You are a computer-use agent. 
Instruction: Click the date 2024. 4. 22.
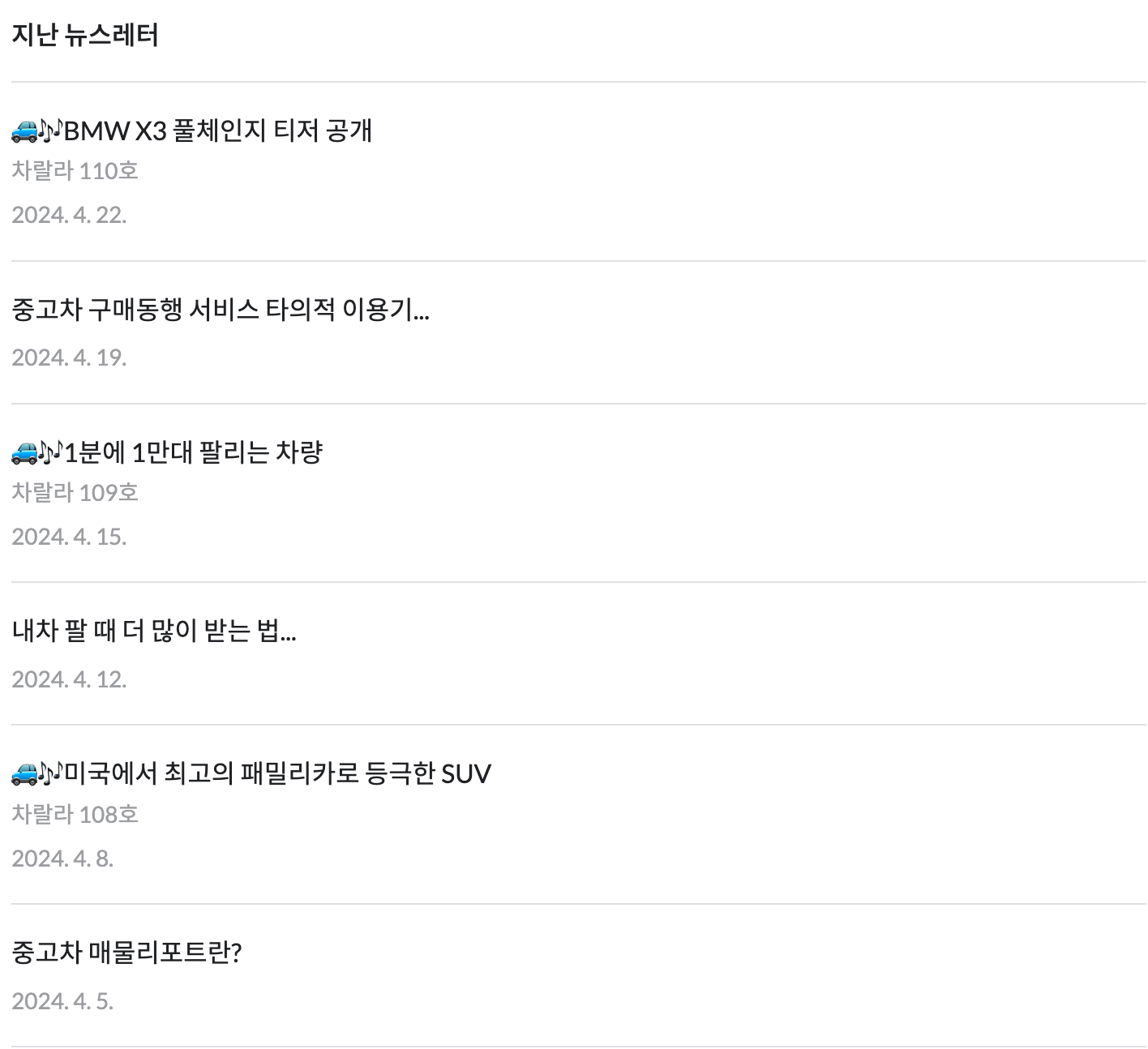click(x=69, y=215)
